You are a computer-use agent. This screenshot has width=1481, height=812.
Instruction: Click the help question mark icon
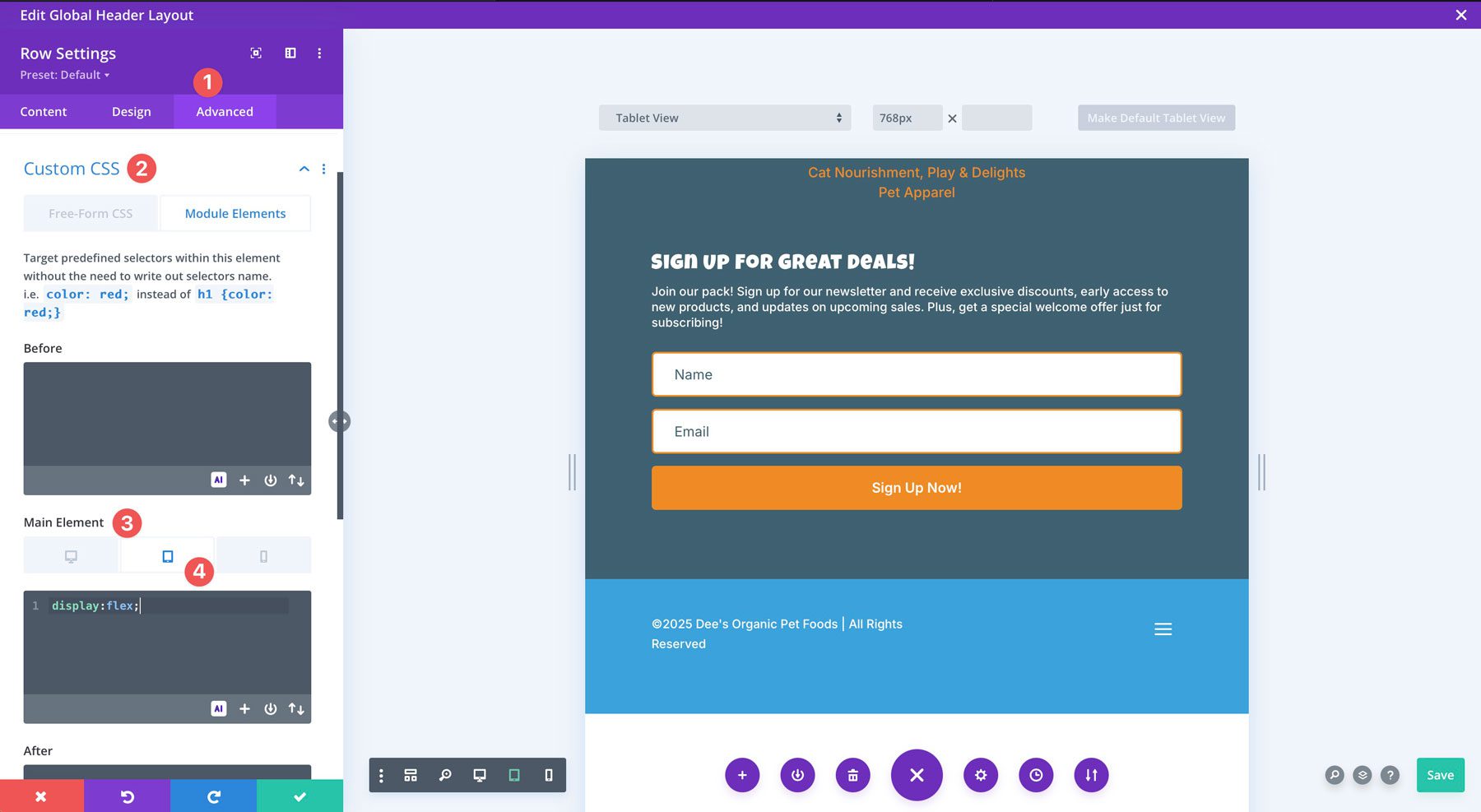click(x=1390, y=774)
